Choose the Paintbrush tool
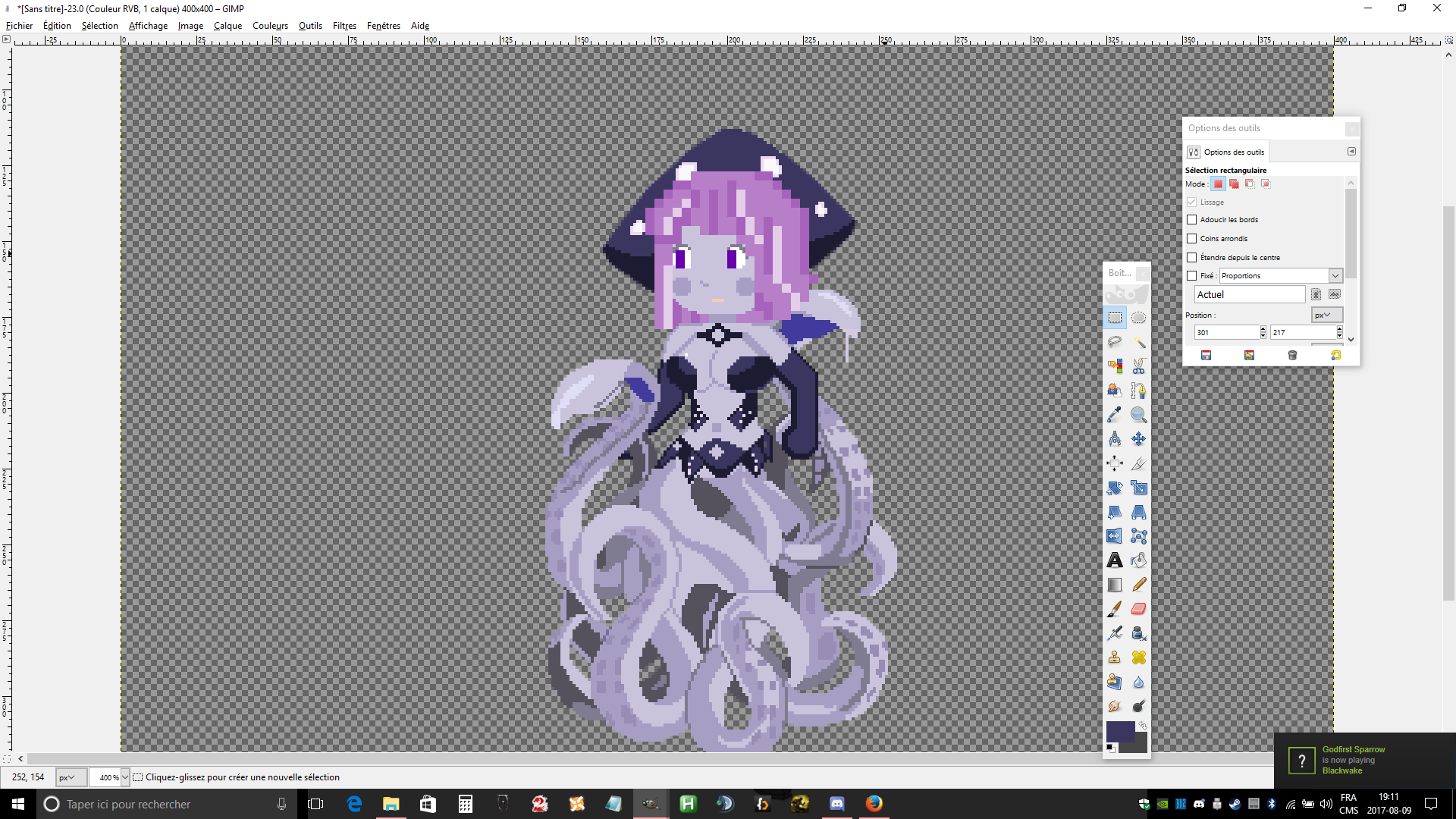 pyautogui.click(x=1114, y=609)
